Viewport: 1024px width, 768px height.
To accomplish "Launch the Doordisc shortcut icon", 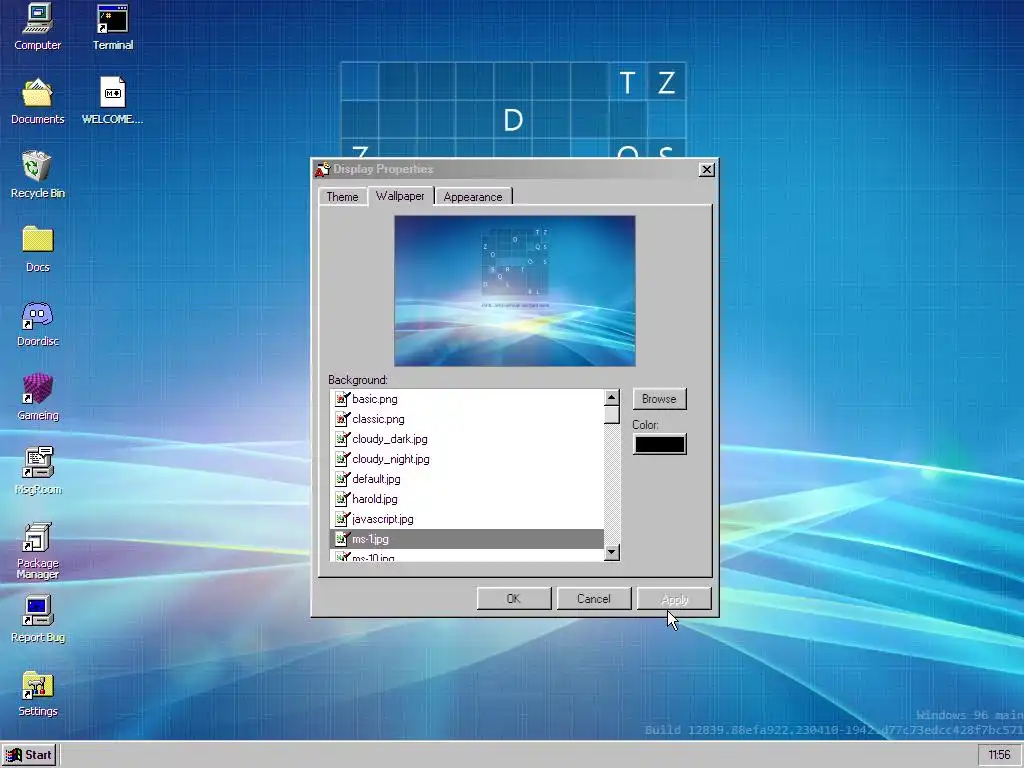I will pyautogui.click(x=37, y=323).
